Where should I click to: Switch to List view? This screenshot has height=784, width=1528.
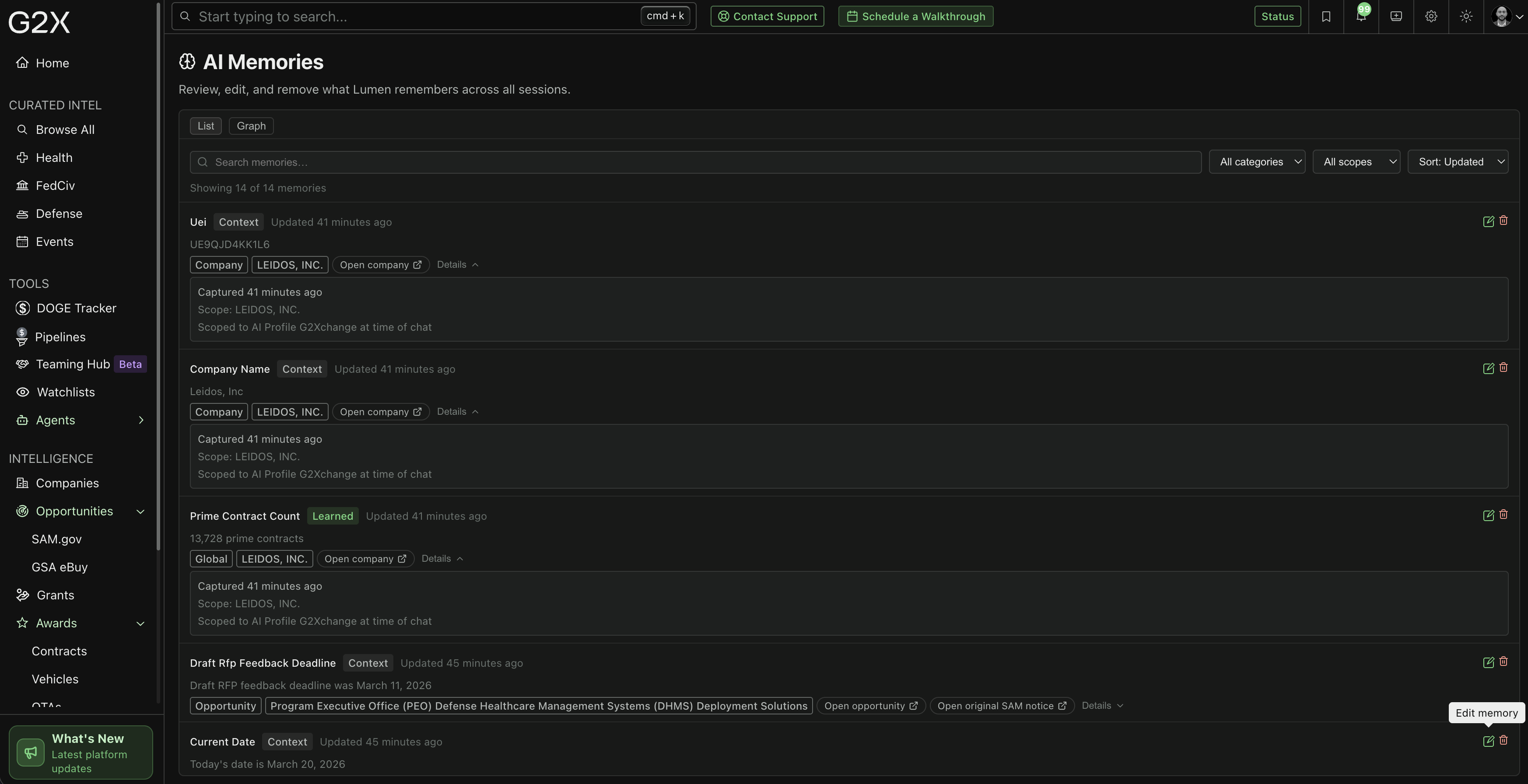(206, 126)
